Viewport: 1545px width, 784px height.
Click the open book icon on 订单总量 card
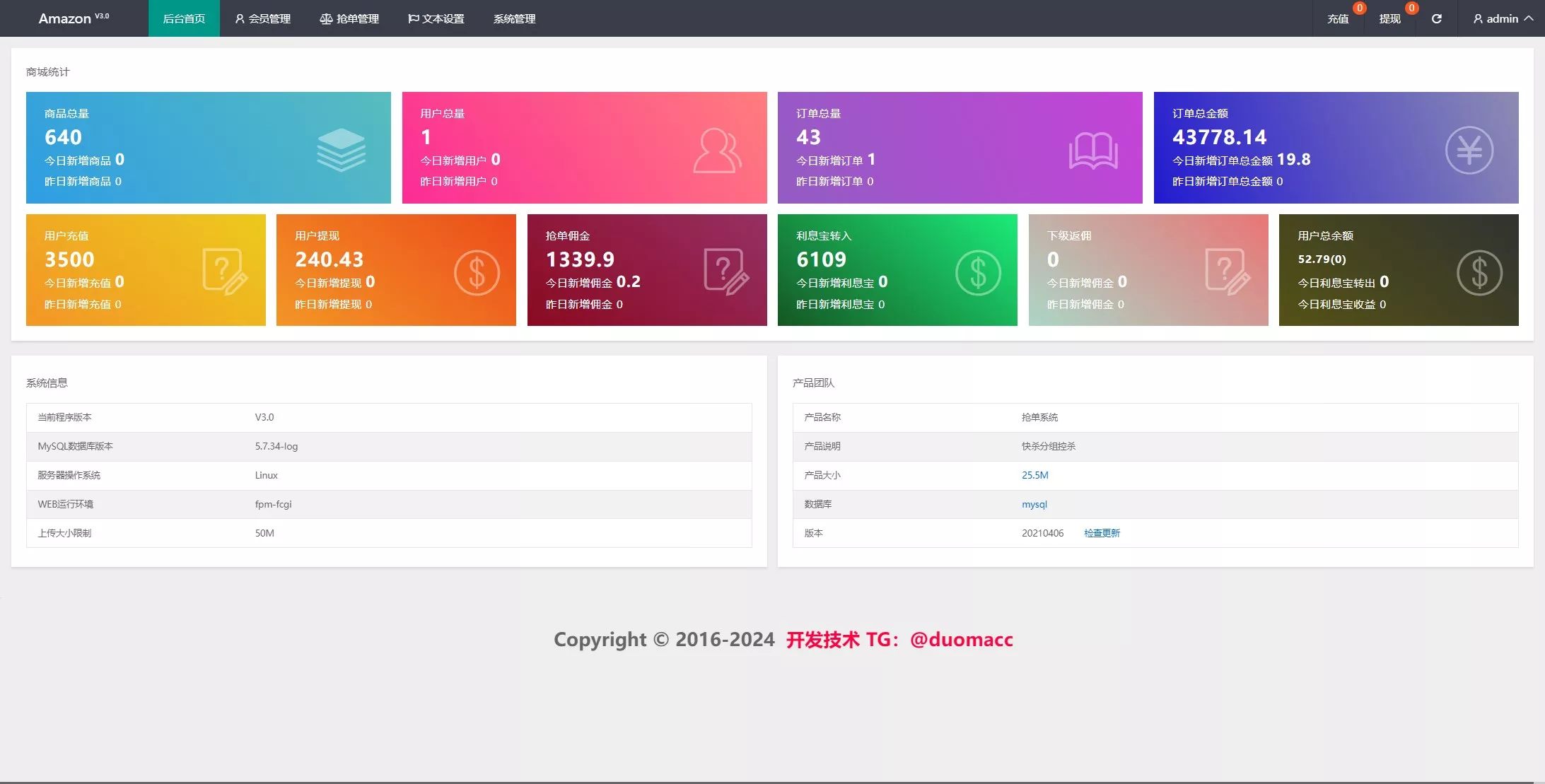1092,151
